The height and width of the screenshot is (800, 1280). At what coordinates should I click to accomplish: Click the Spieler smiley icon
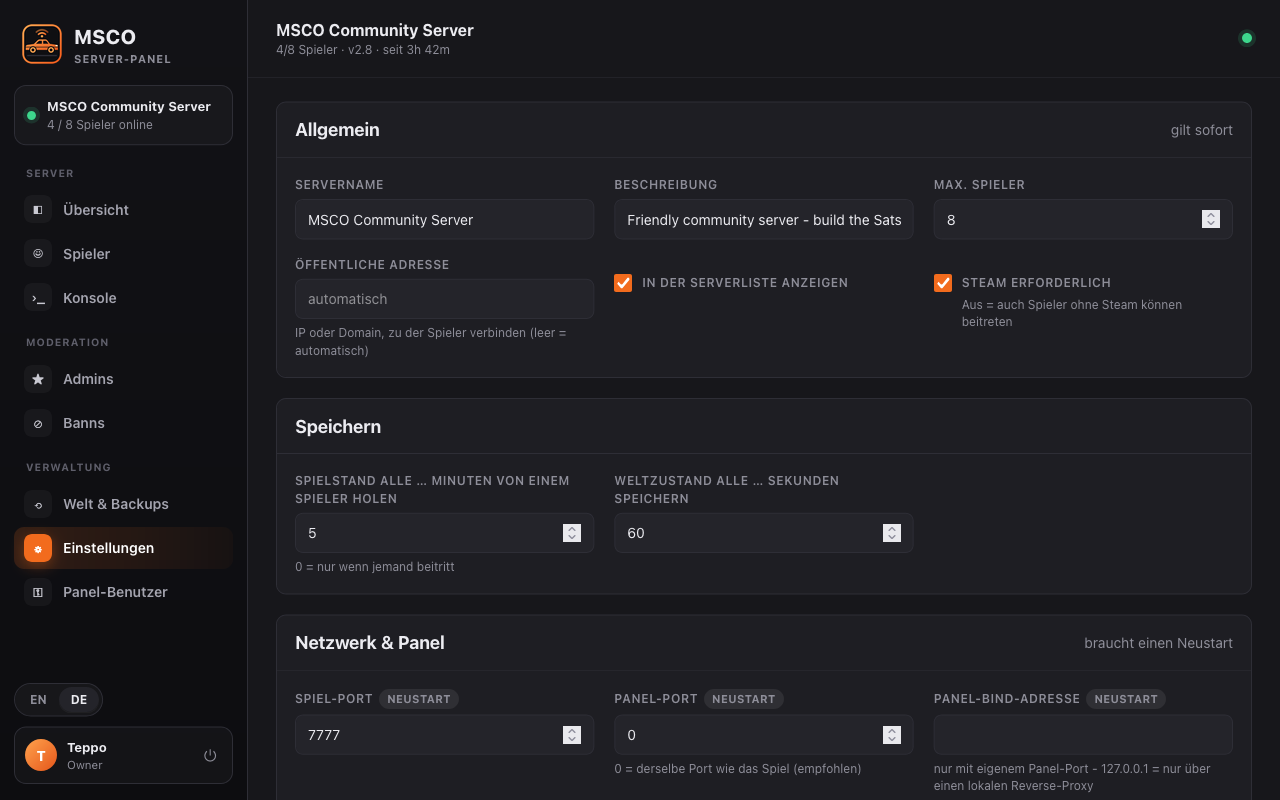38,254
